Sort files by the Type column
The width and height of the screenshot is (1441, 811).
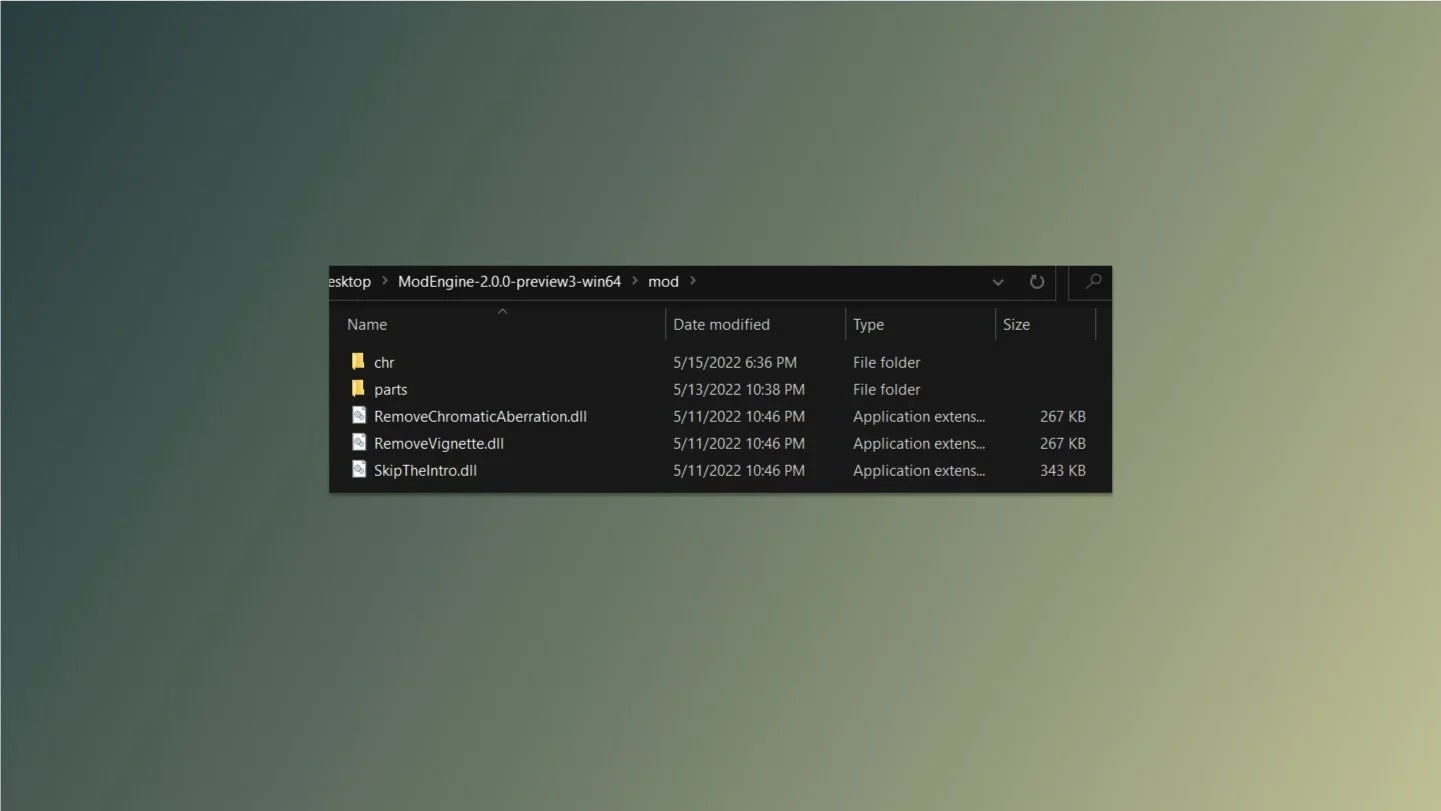coord(869,324)
